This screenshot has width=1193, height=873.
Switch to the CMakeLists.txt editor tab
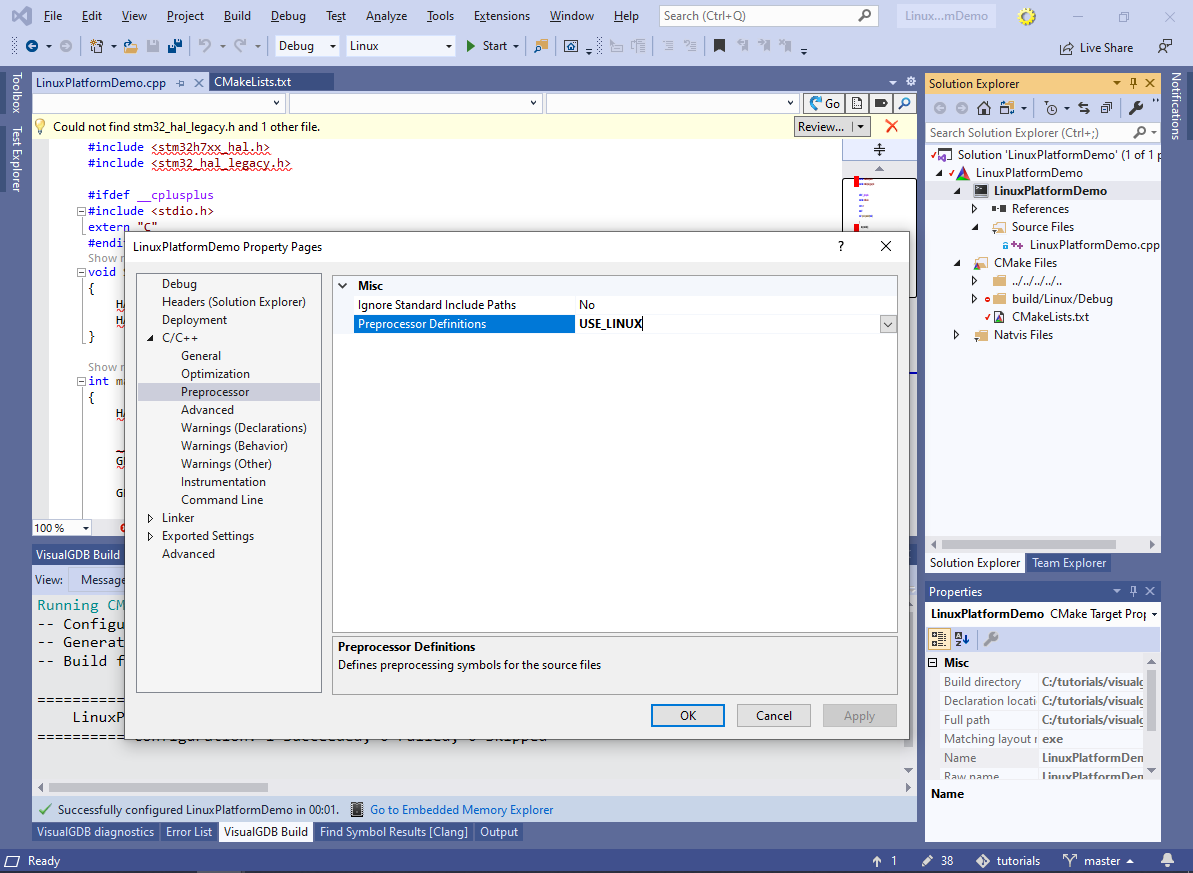click(252, 83)
